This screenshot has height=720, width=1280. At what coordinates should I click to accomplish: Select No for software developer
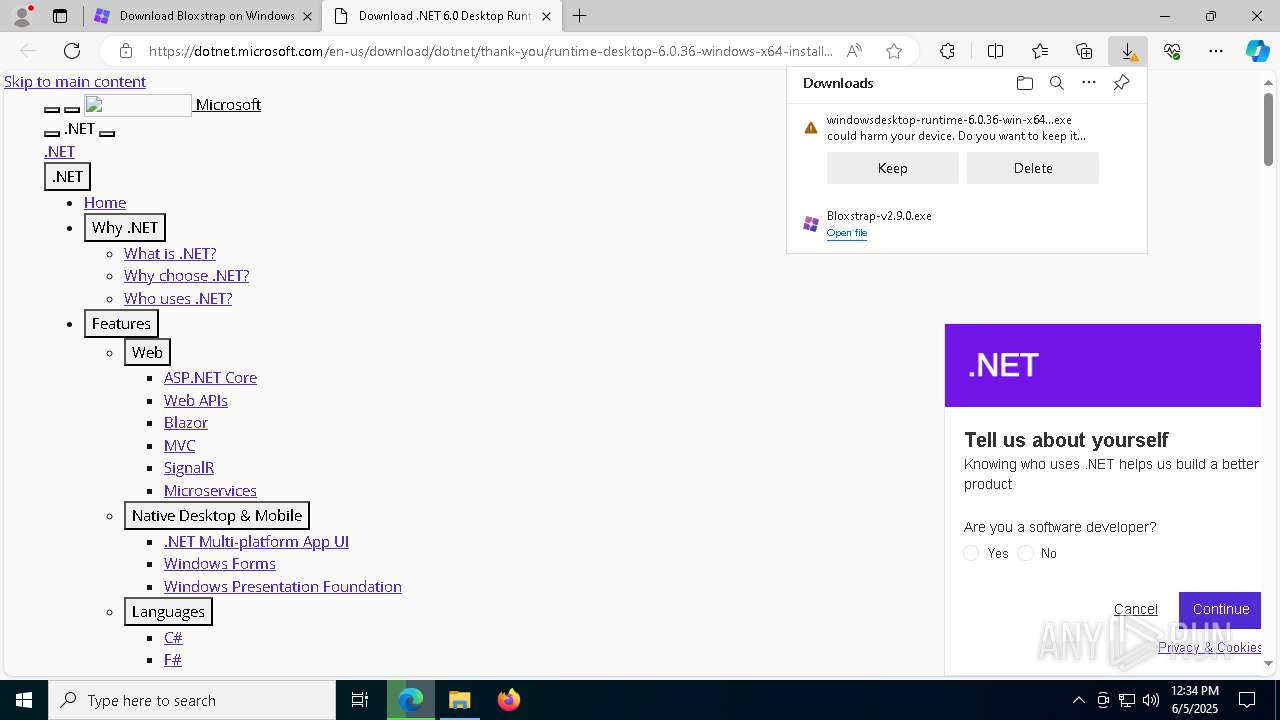pos(1025,553)
